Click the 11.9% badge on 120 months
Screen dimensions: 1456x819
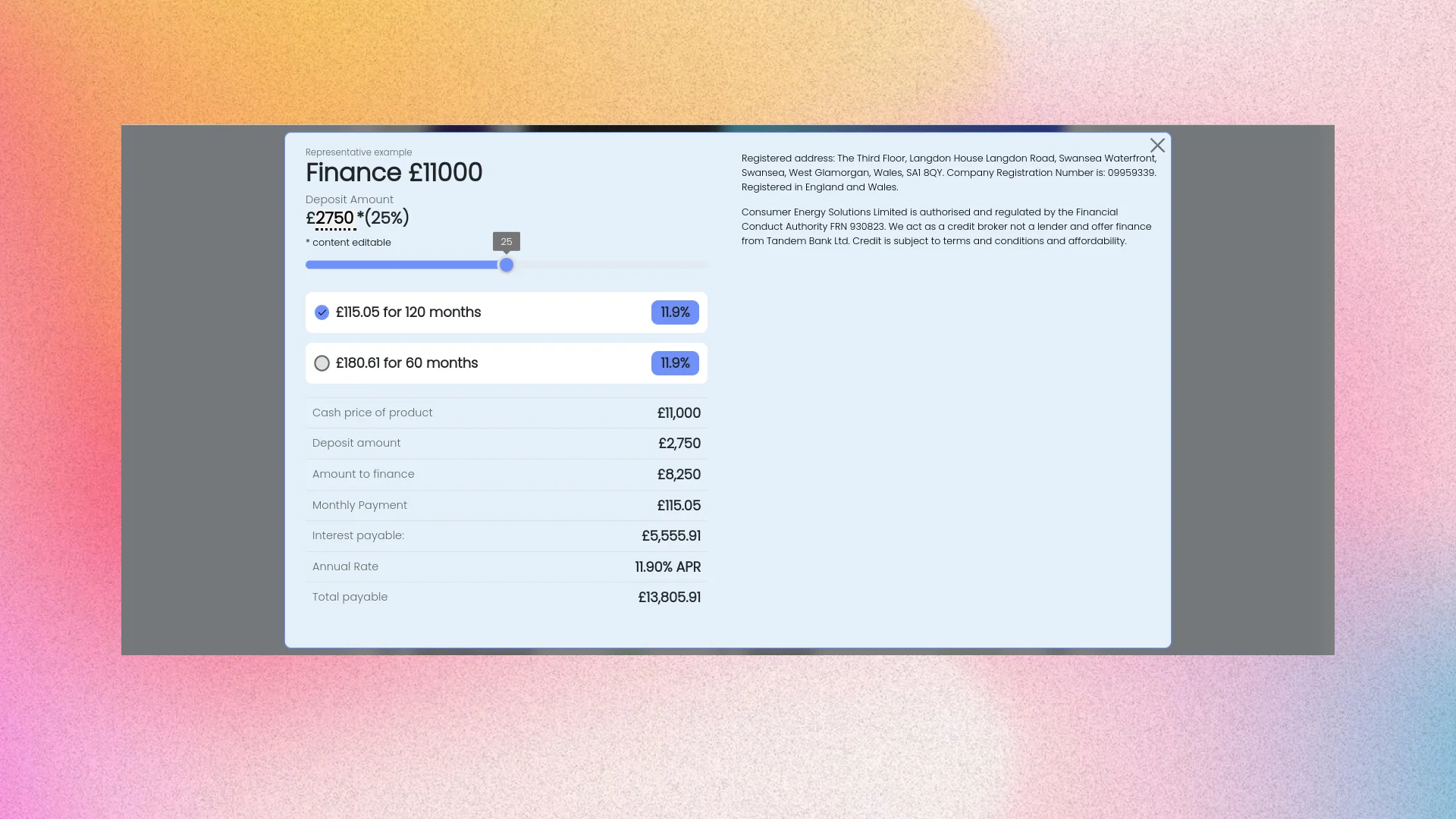click(674, 312)
